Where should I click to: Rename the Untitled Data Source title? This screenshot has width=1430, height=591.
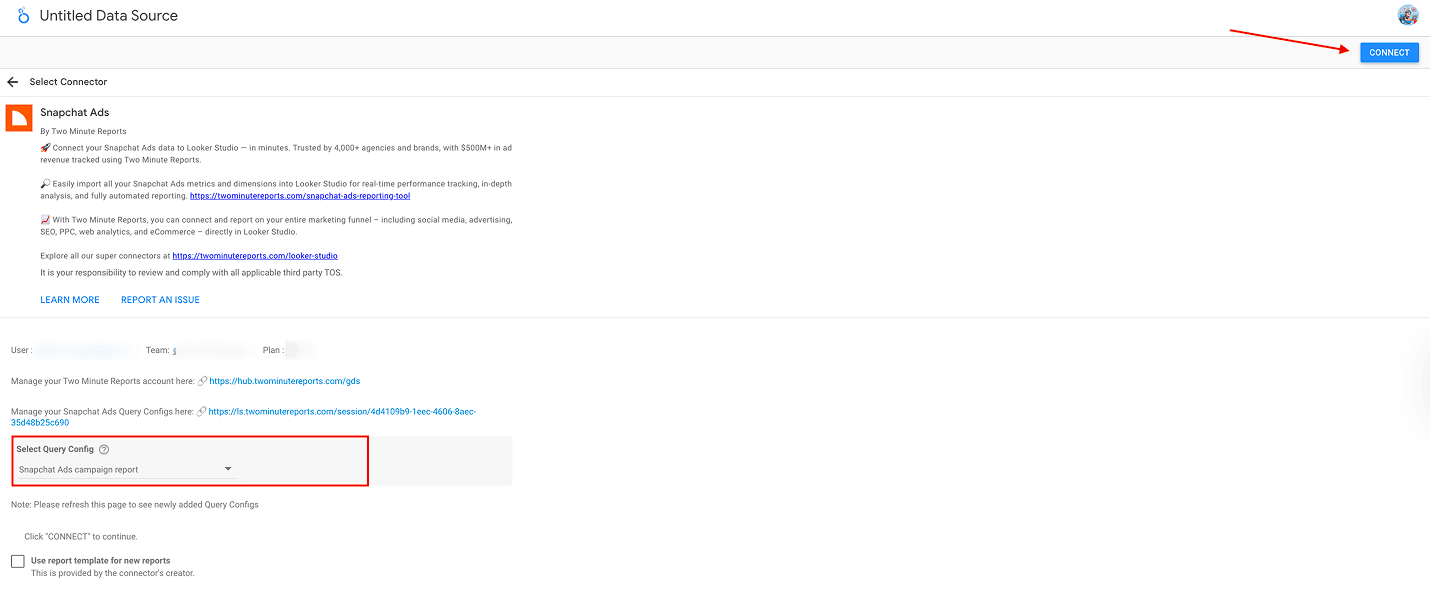click(108, 15)
